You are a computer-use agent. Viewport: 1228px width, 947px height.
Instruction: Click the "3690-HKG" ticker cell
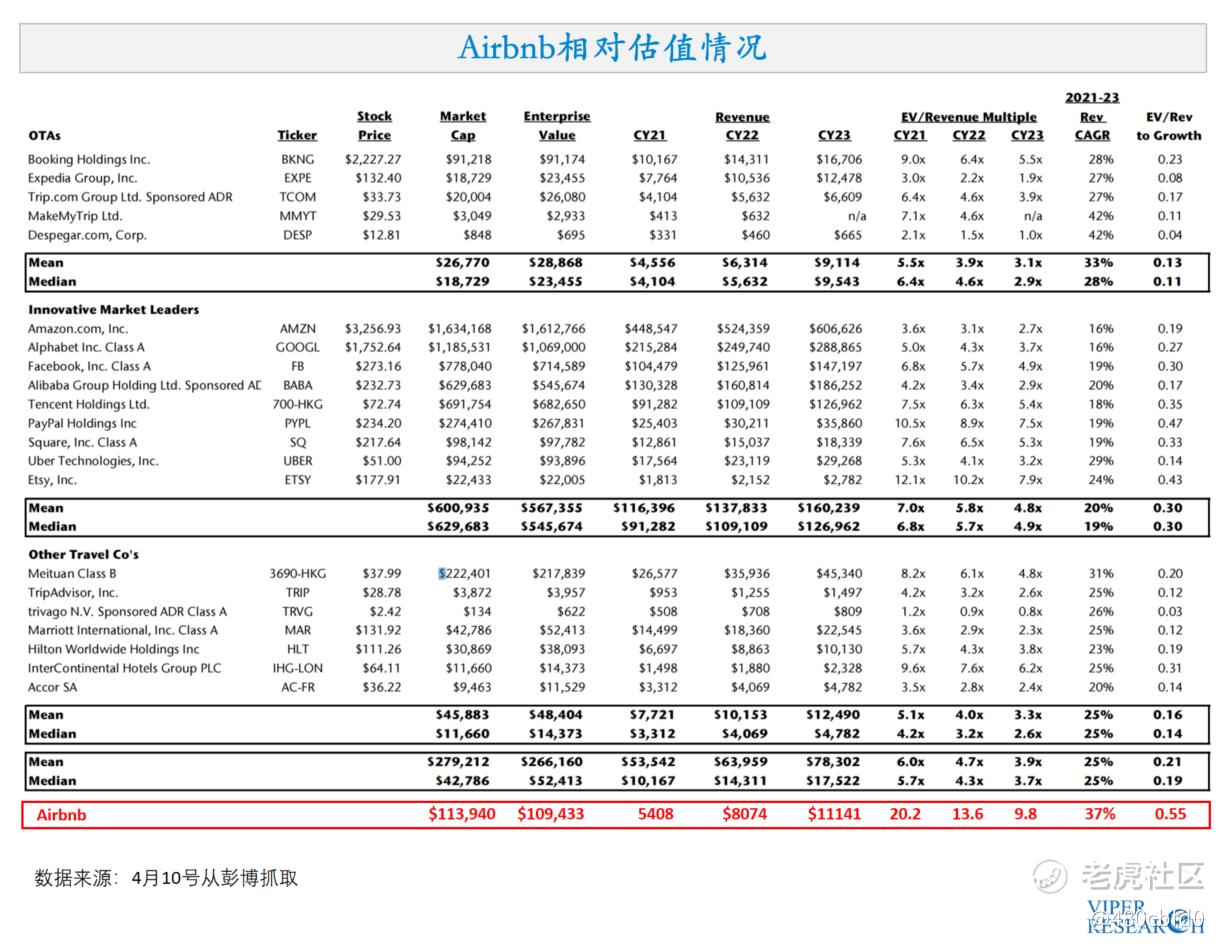[x=297, y=574]
